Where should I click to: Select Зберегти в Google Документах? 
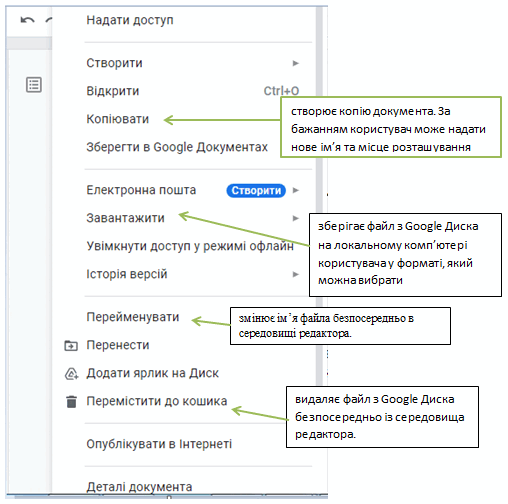click(177, 147)
